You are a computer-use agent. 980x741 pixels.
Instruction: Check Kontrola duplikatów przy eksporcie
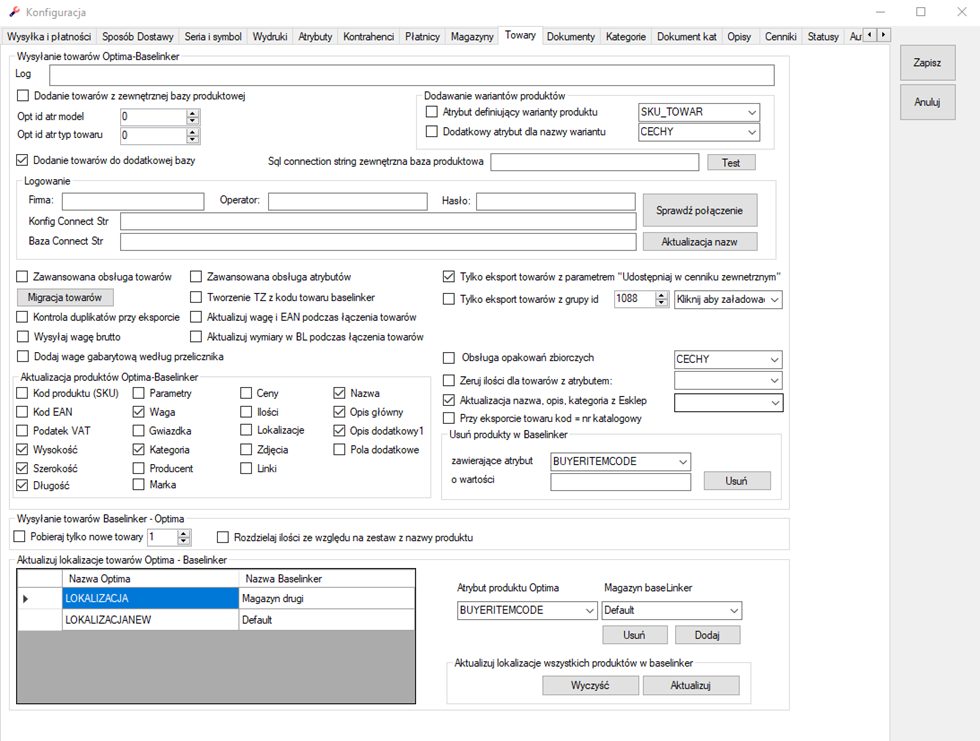tap(22, 317)
